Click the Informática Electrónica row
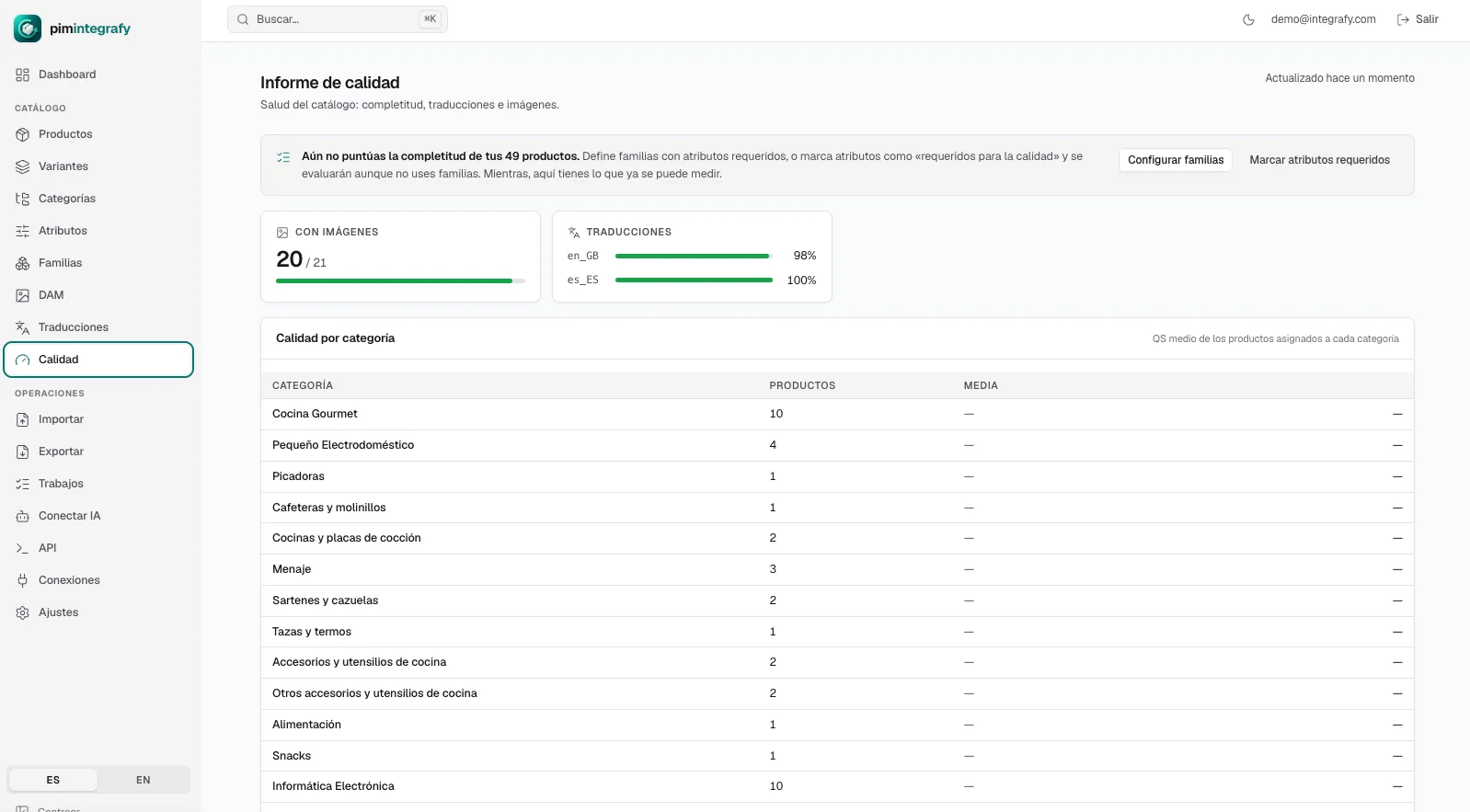Viewport: 1470px width, 812px height. [837, 786]
